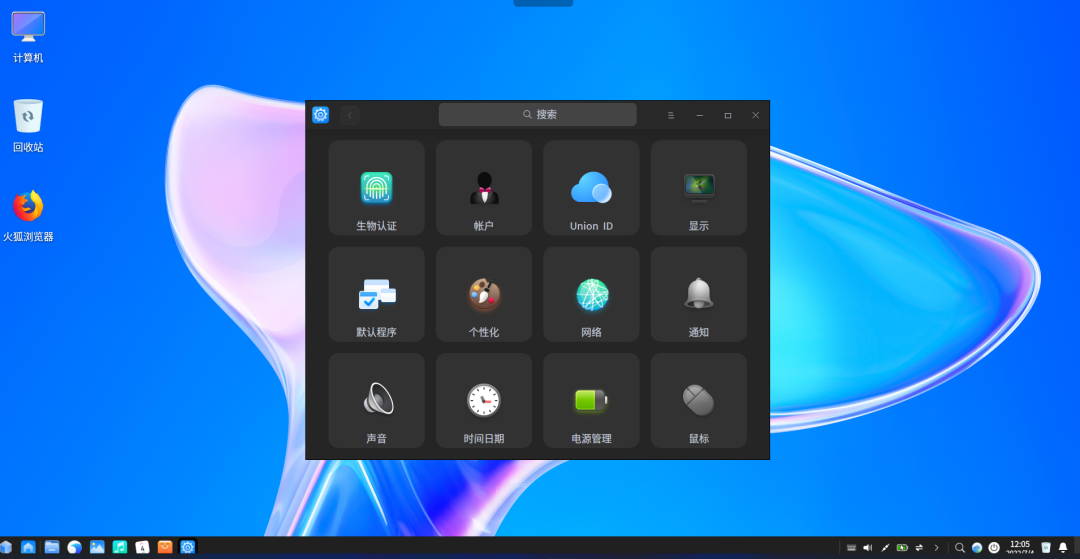Open the taskbar search magnifier
1080x559 pixels.
point(960,547)
